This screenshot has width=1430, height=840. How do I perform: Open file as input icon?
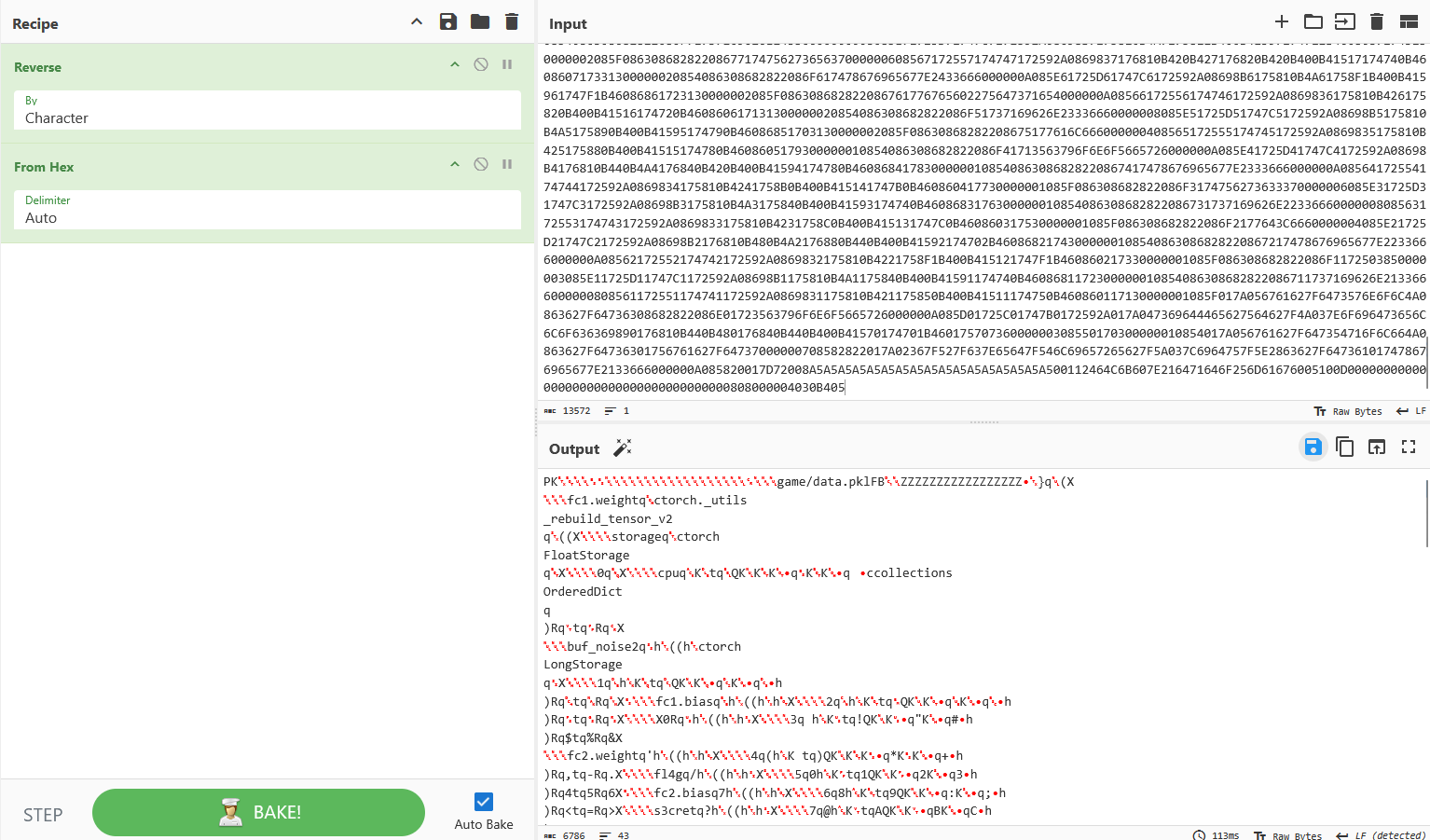click(1345, 21)
